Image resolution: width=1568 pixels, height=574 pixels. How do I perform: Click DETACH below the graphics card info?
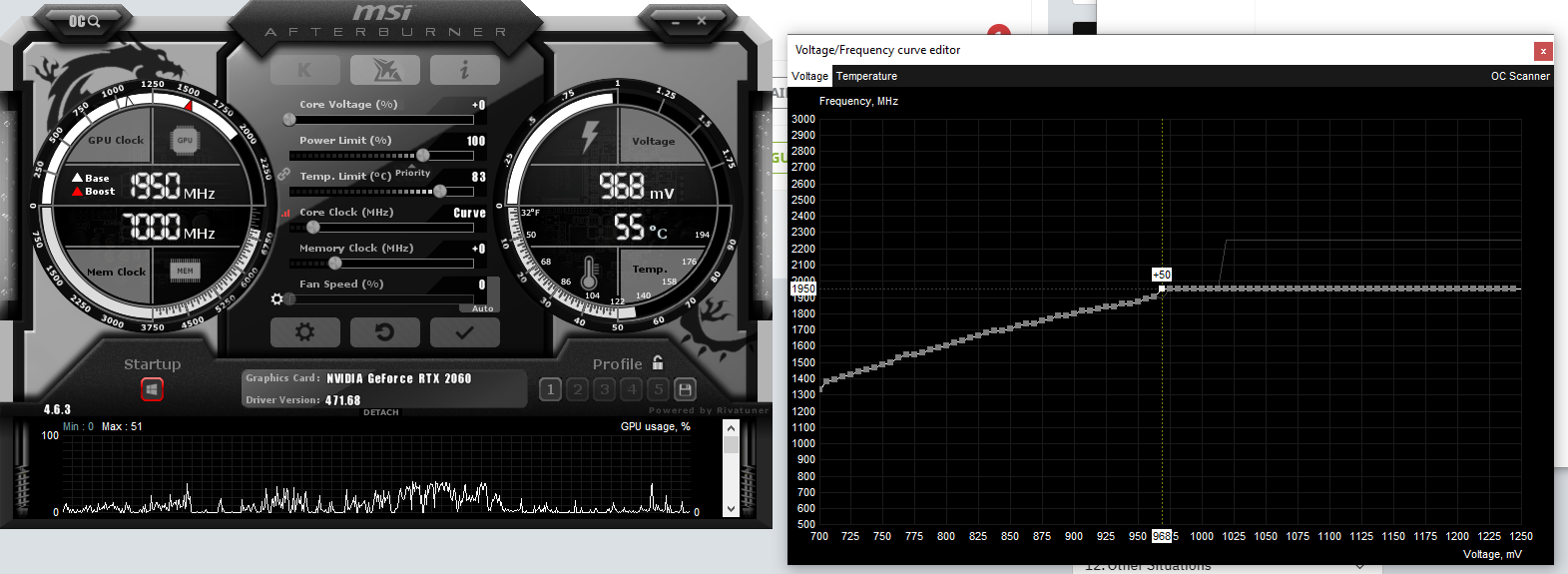381,412
